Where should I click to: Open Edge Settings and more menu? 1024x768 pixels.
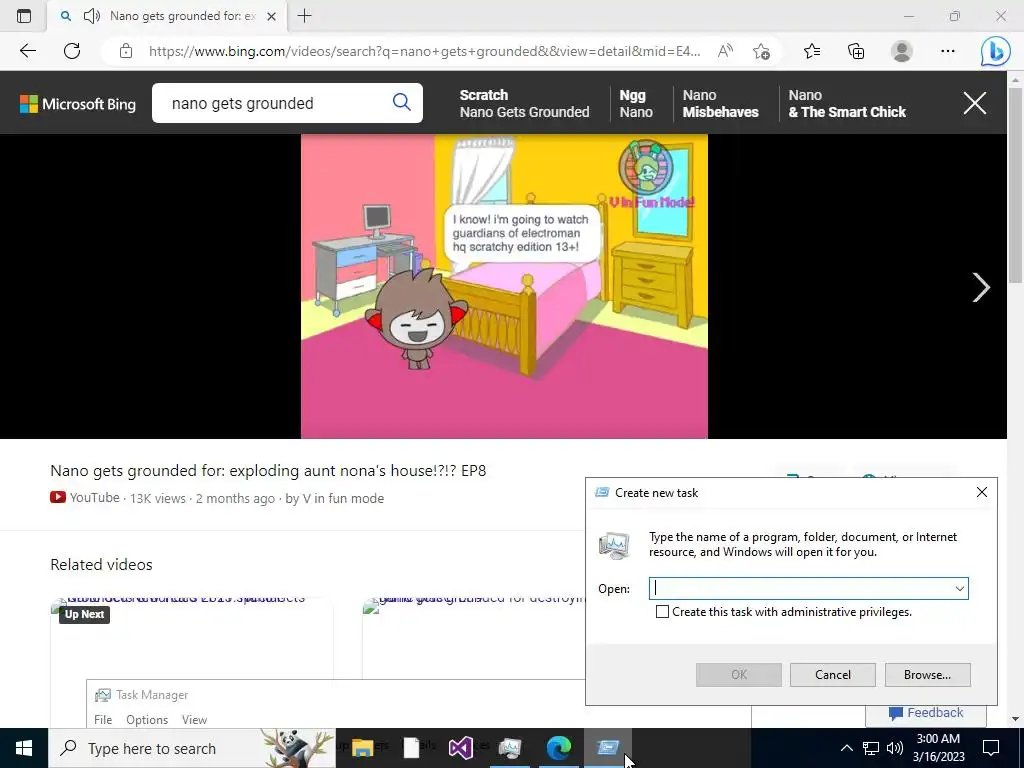coord(948,51)
